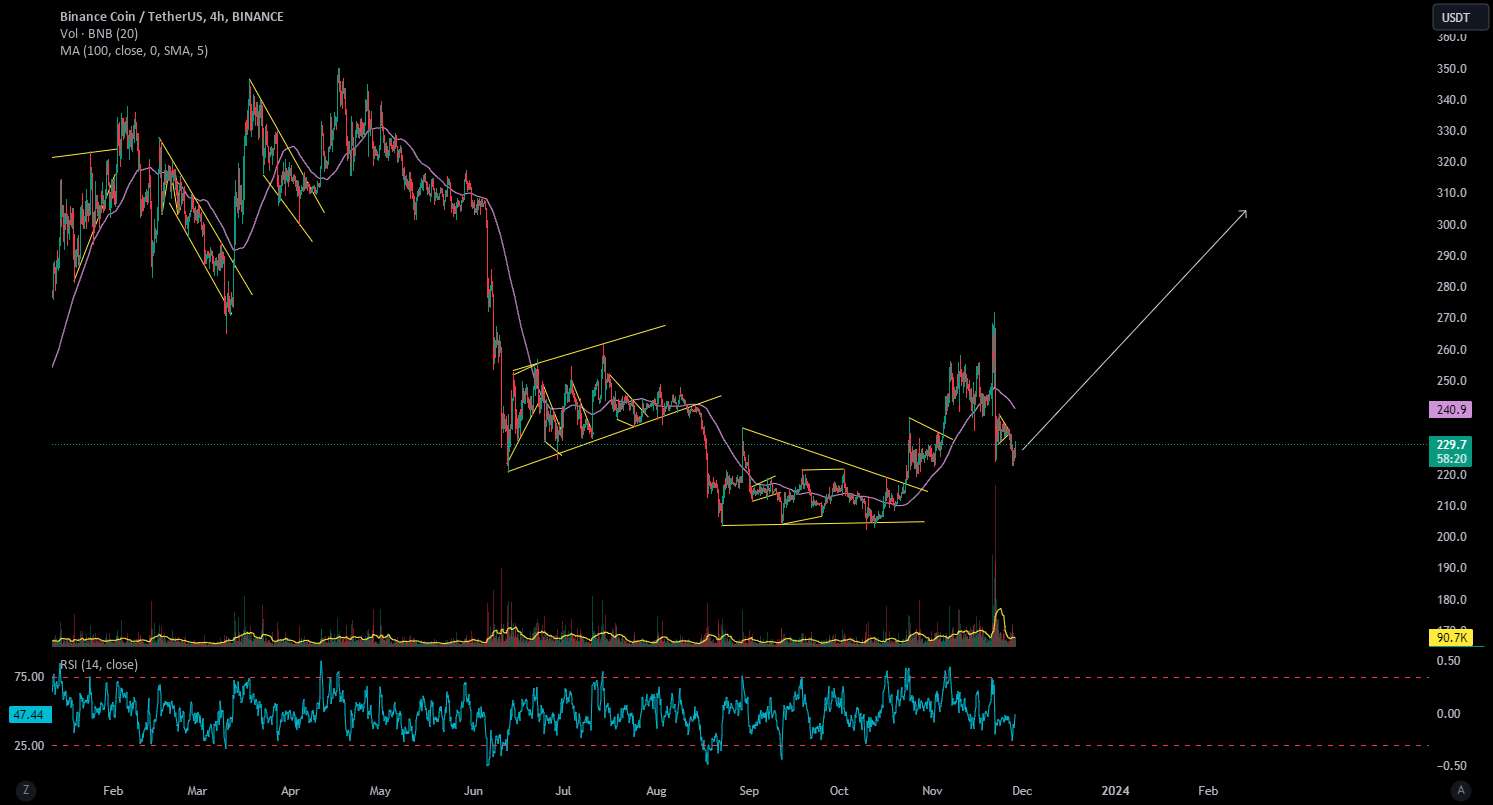Click the Dec label on time axis

point(1020,790)
